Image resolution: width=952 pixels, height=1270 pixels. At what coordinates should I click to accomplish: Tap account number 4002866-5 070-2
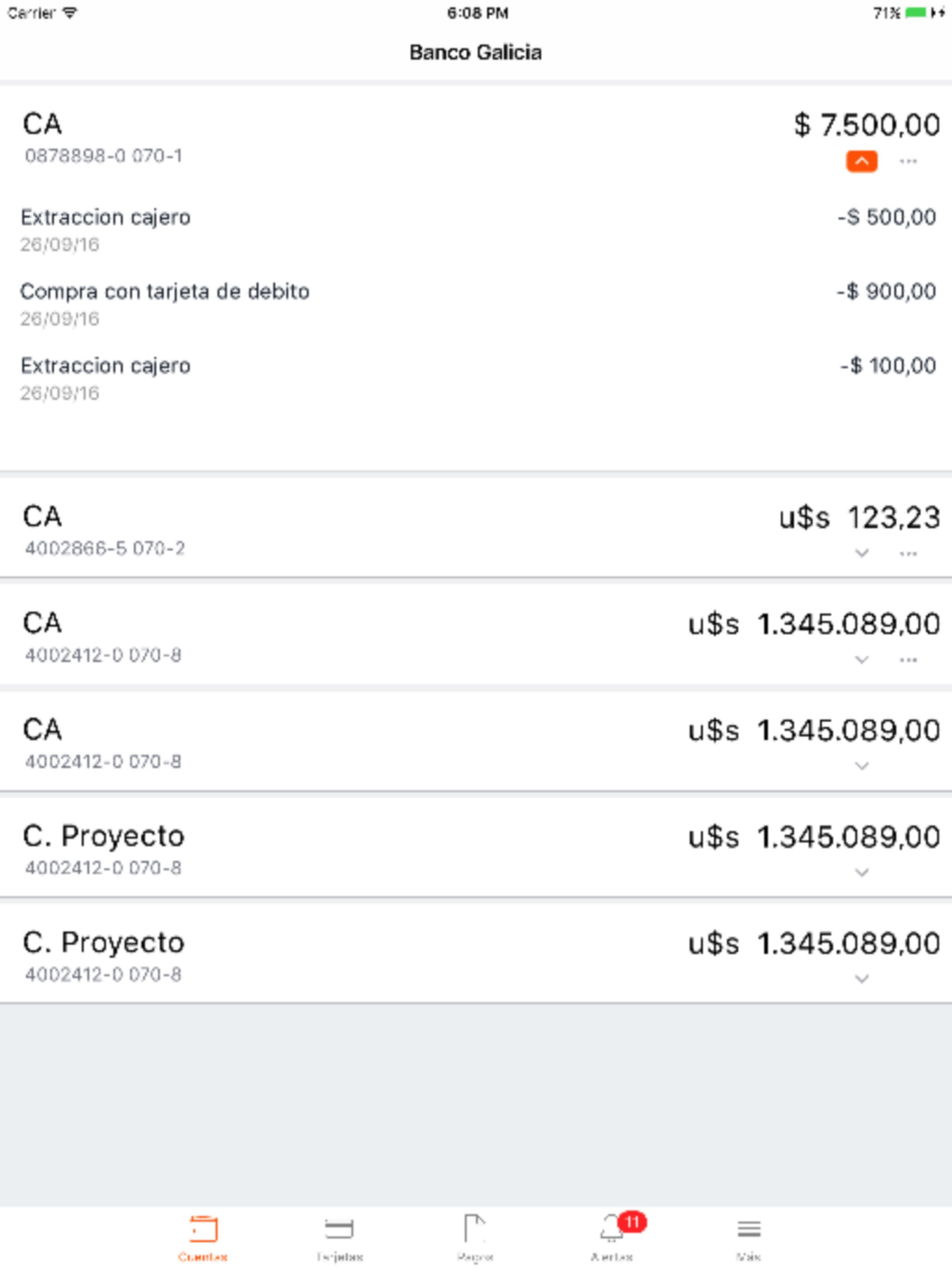coord(105,549)
